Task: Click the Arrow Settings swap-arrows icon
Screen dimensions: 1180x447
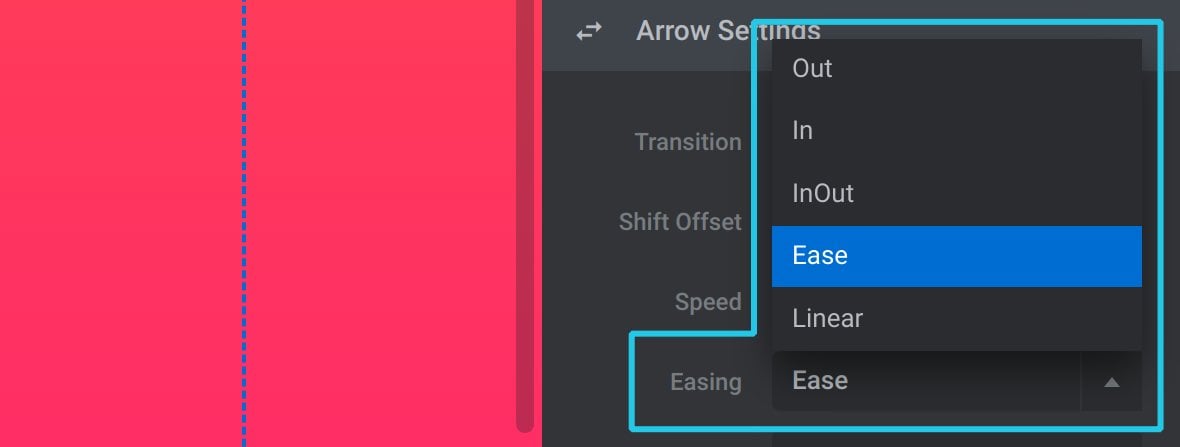Action: (x=588, y=32)
